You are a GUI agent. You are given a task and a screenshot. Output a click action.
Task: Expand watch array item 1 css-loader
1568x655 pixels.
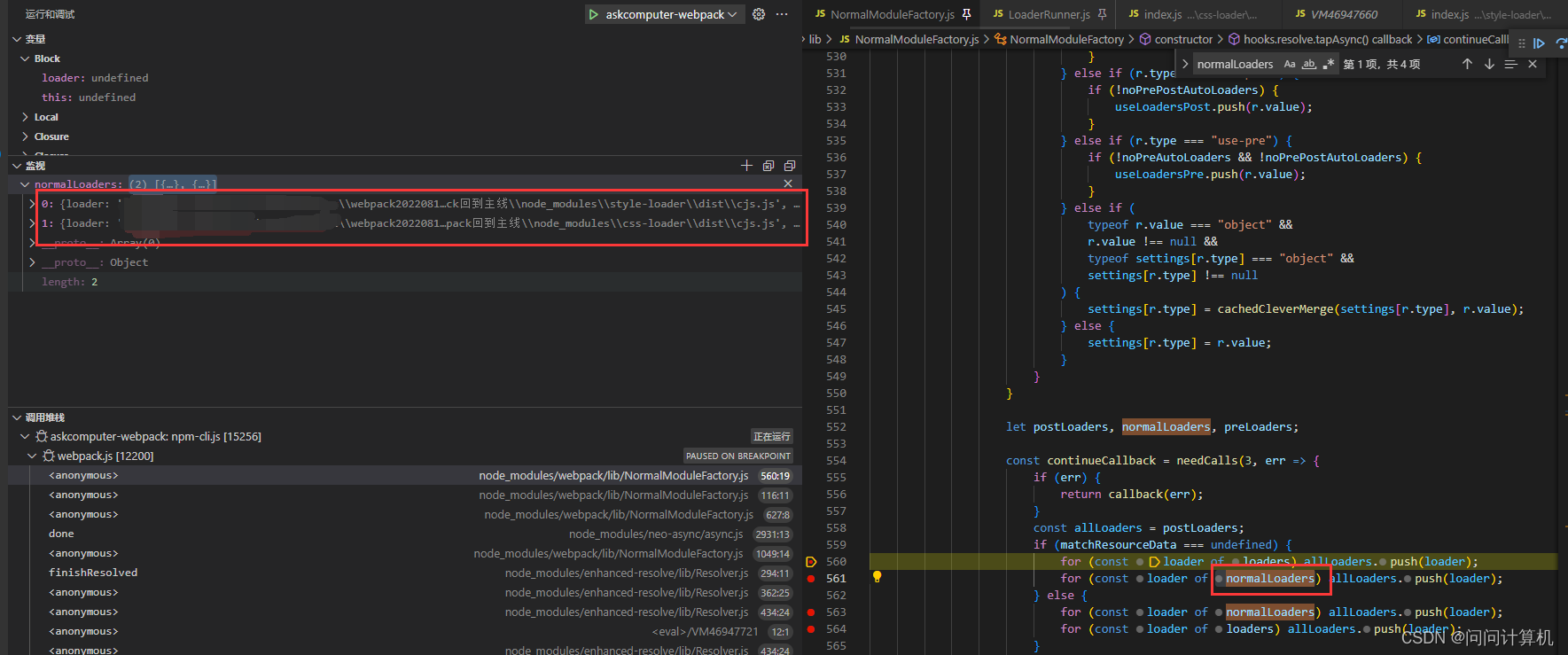coord(33,223)
